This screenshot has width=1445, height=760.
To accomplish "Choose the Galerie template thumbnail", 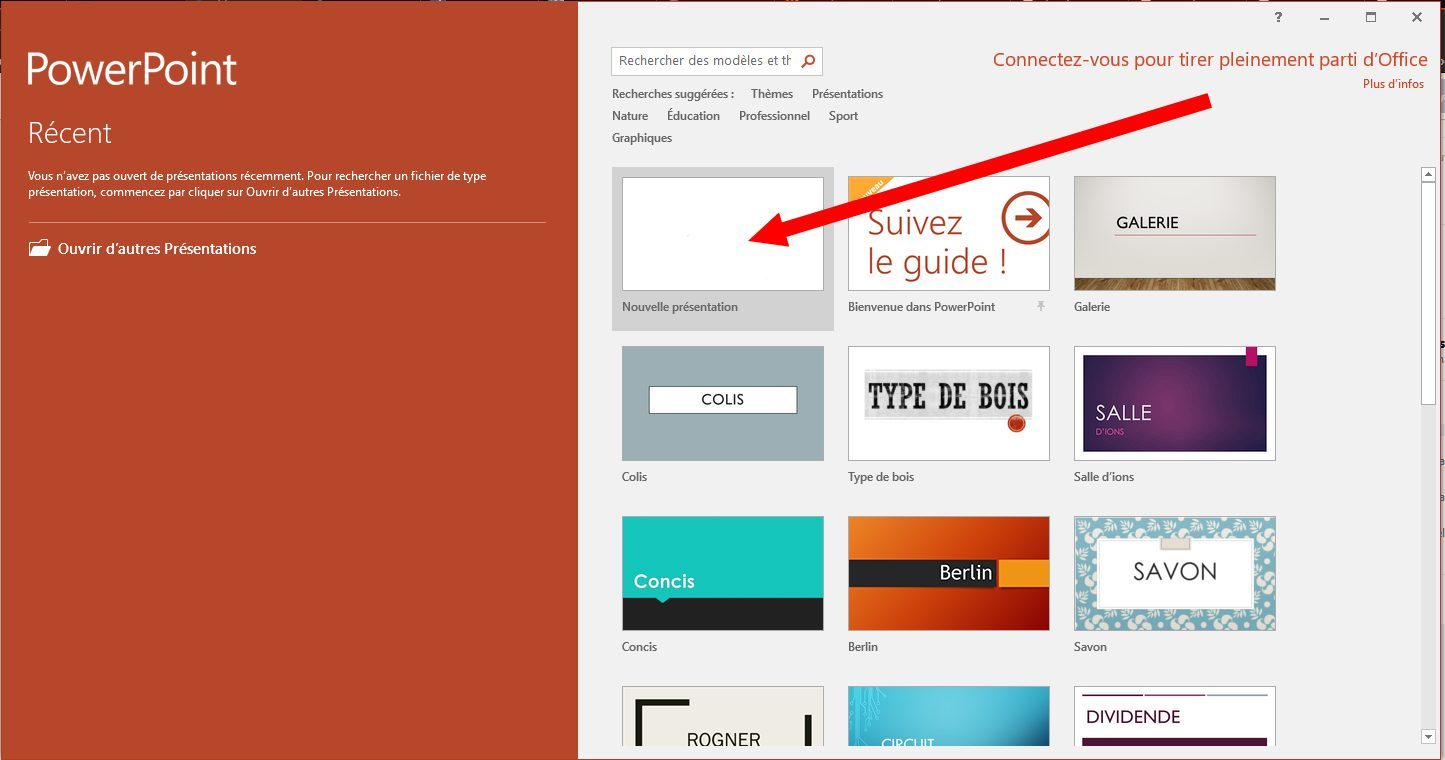I will pyautogui.click(x=1175, y=234).
